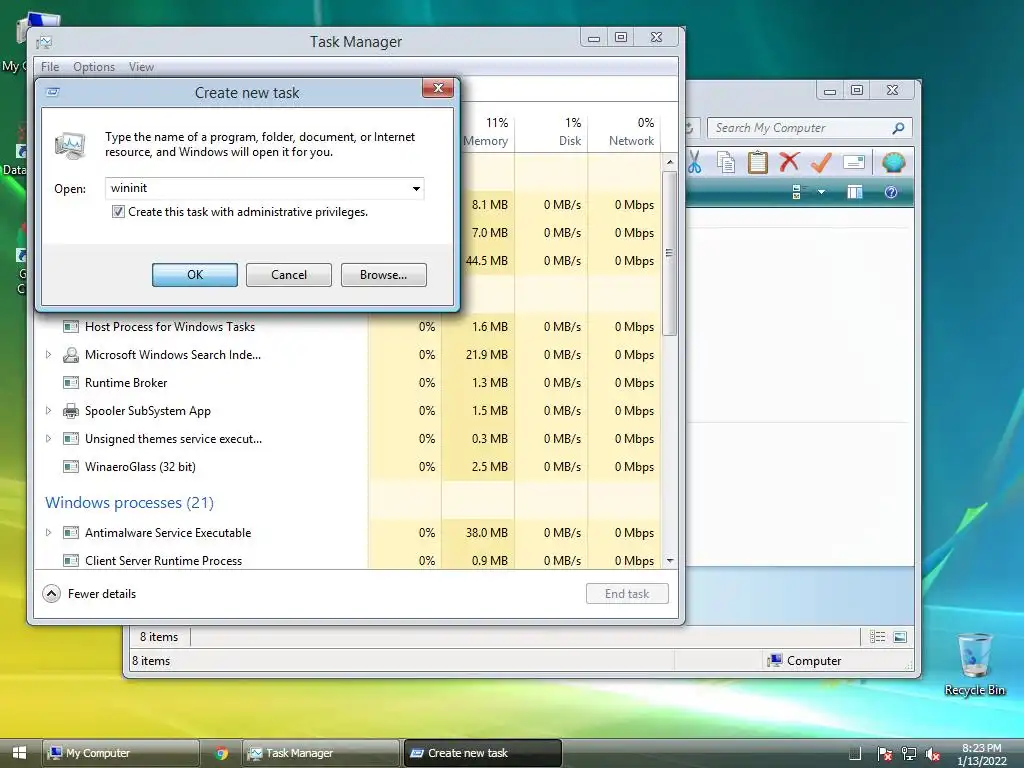Select the Runtime Broker process
This screenshot has width=1024, height=768.
[x=126, y=383]
